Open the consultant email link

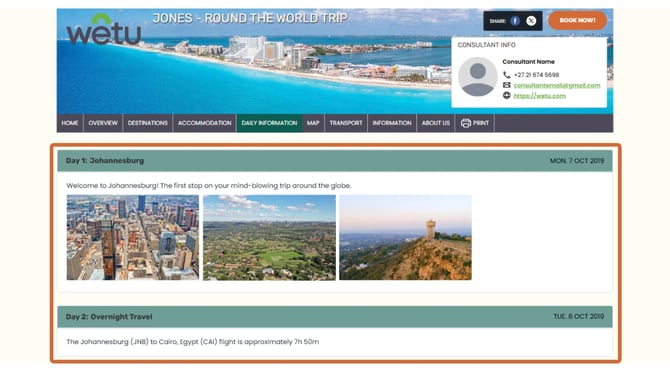point(557,85)
